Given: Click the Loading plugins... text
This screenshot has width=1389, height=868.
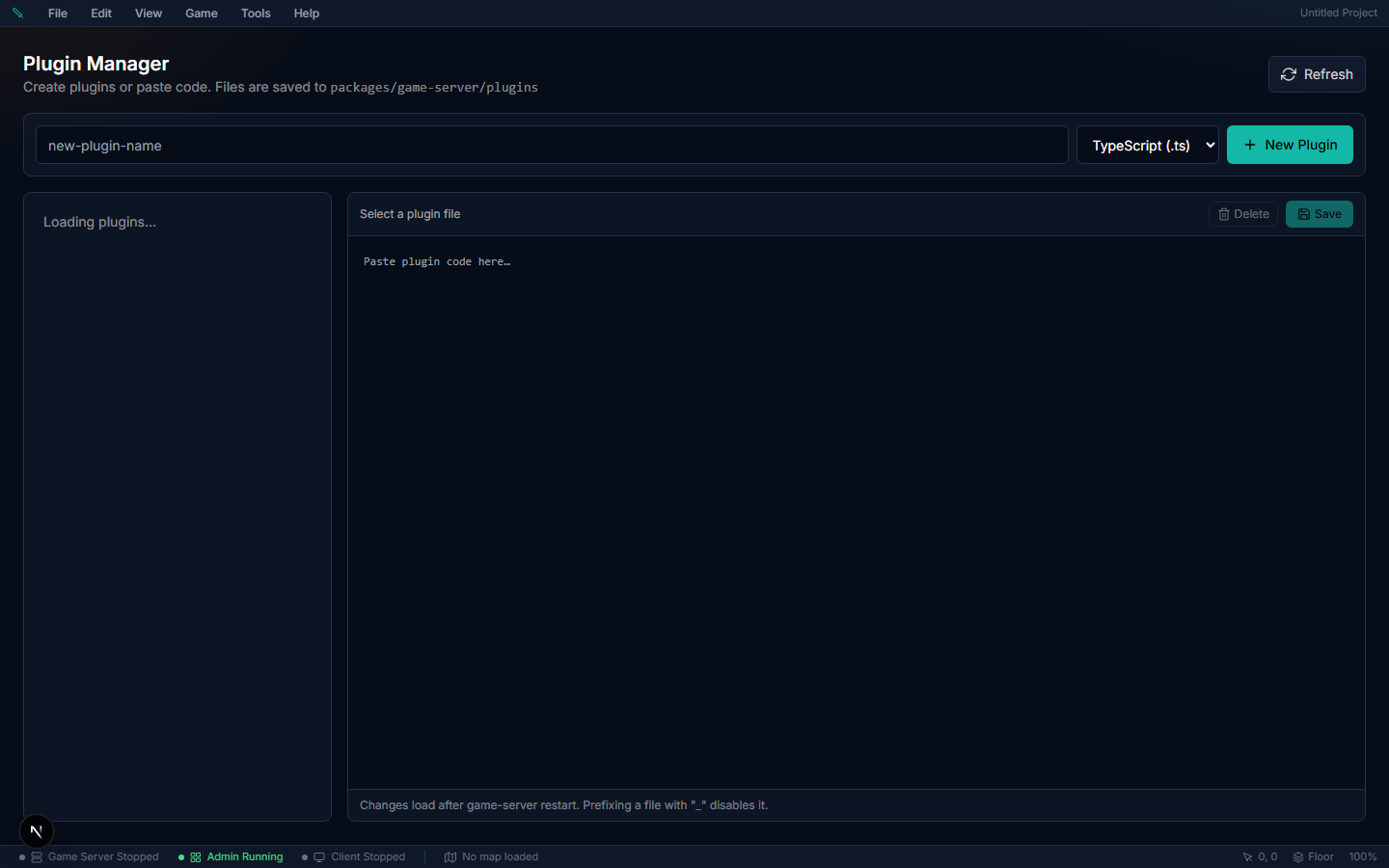Looking at the screenshot, I should point(99,222).
